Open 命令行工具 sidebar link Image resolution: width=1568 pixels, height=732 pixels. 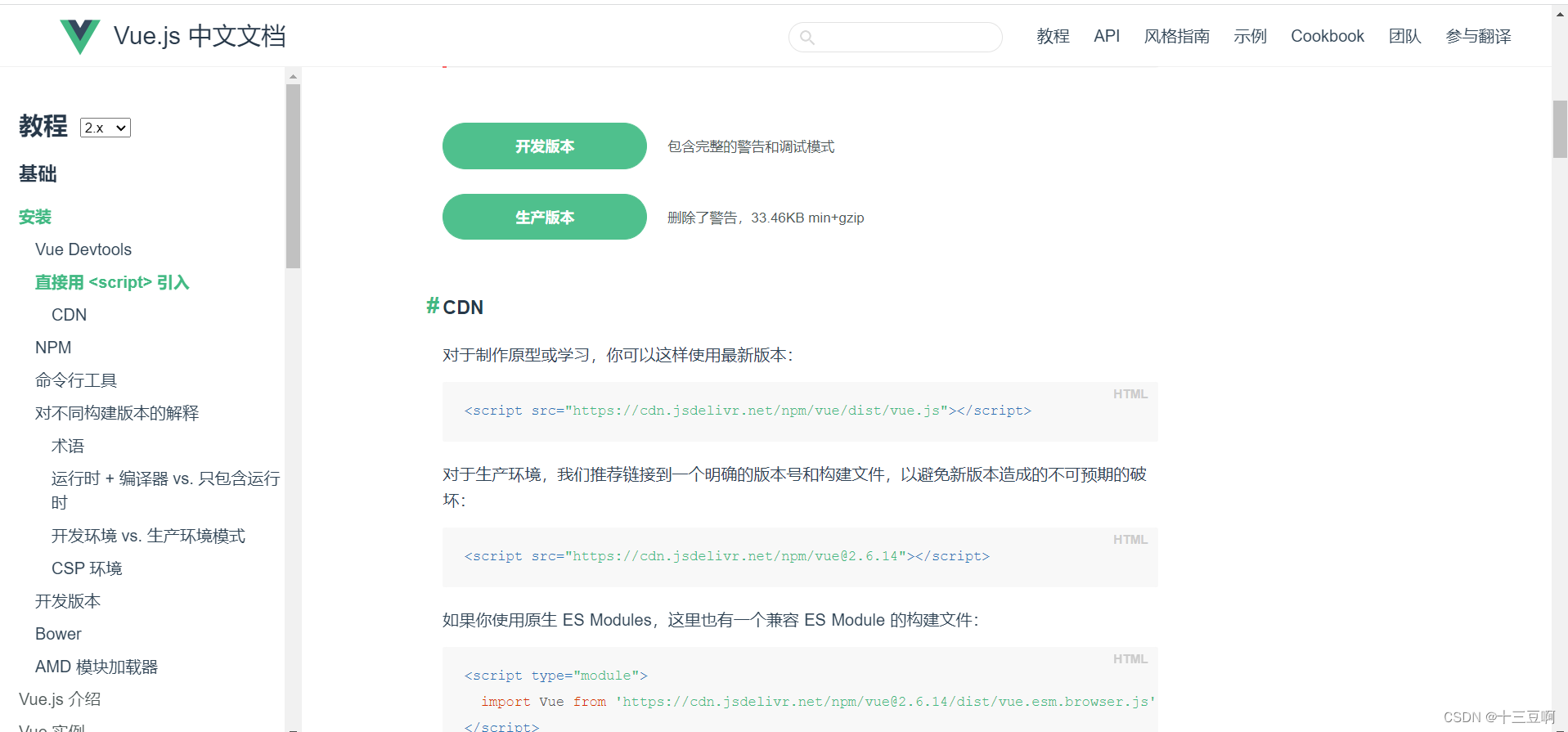point(76,380)
